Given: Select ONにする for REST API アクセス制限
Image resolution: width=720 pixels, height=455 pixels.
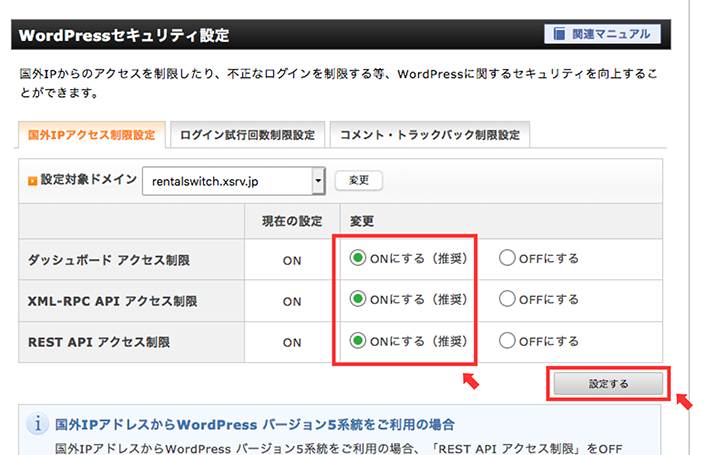Looking at the screenshot, I should pos(357,341).
